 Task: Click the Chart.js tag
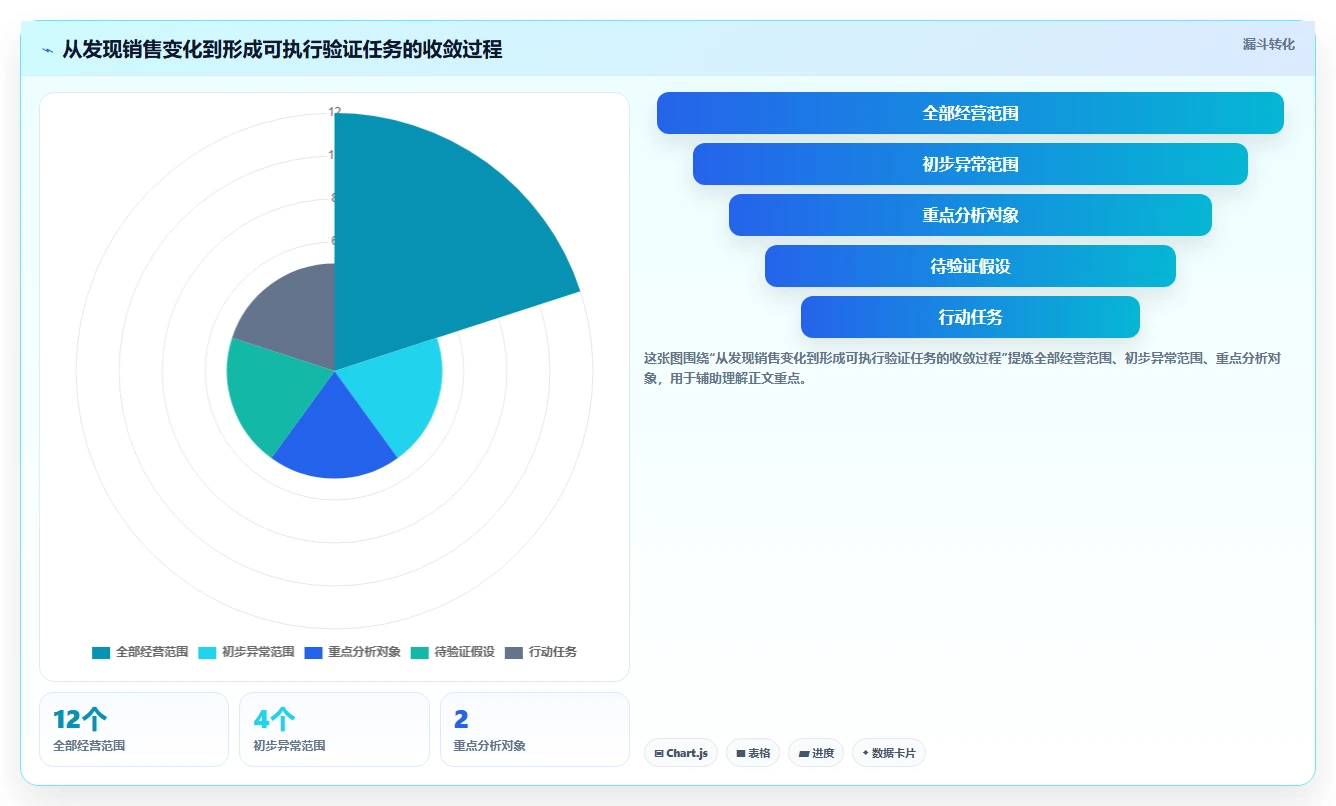pyautogui.click(x=681, y=753)
